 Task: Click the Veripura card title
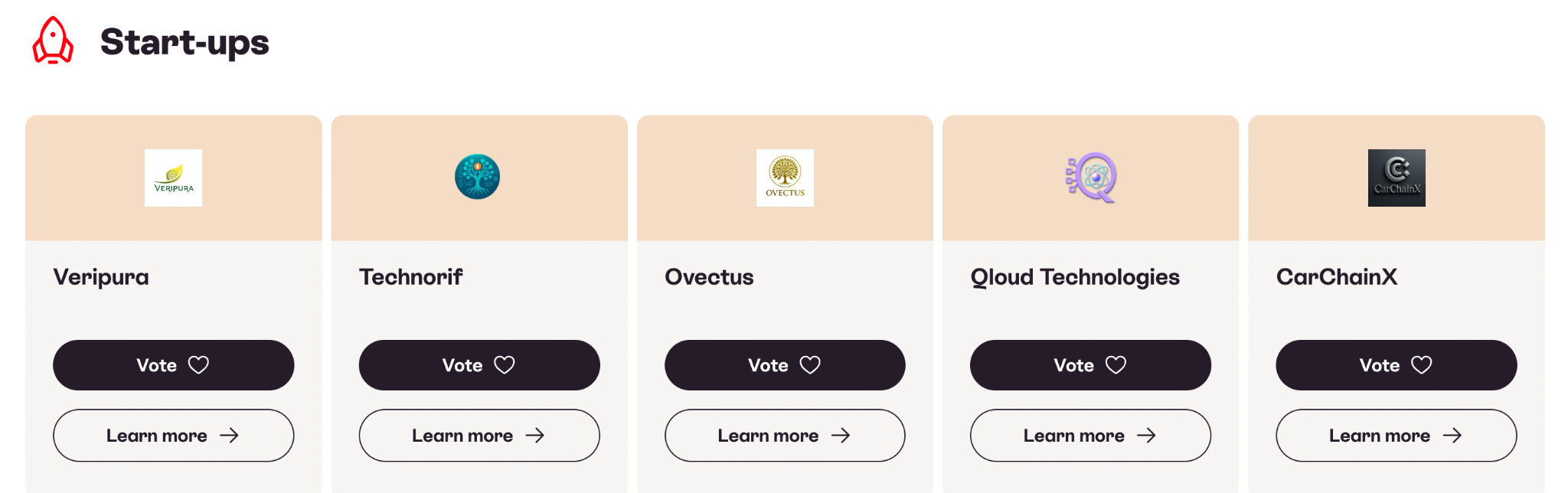point(101,277)
